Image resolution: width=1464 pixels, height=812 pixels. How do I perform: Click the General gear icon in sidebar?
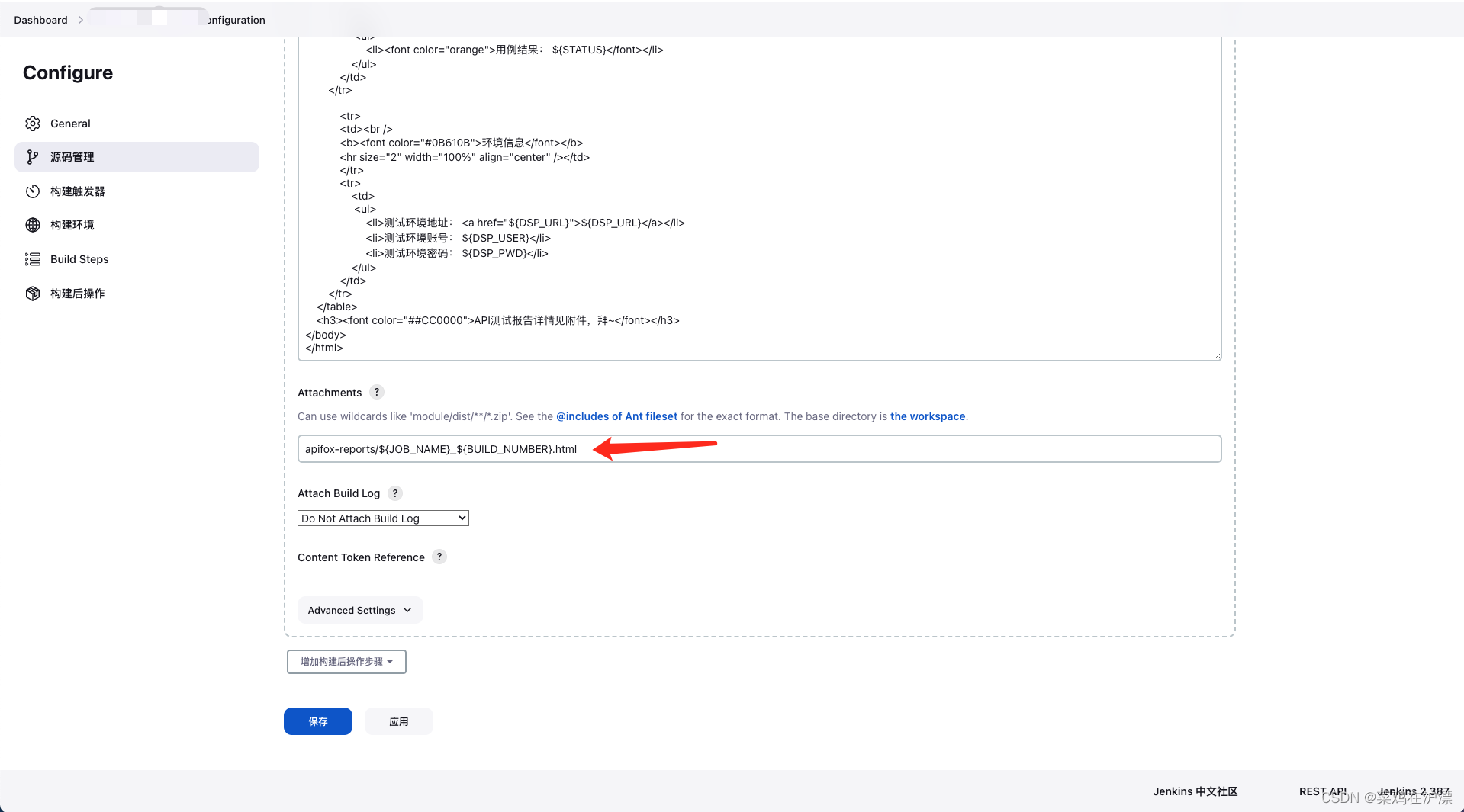point(33,123)
